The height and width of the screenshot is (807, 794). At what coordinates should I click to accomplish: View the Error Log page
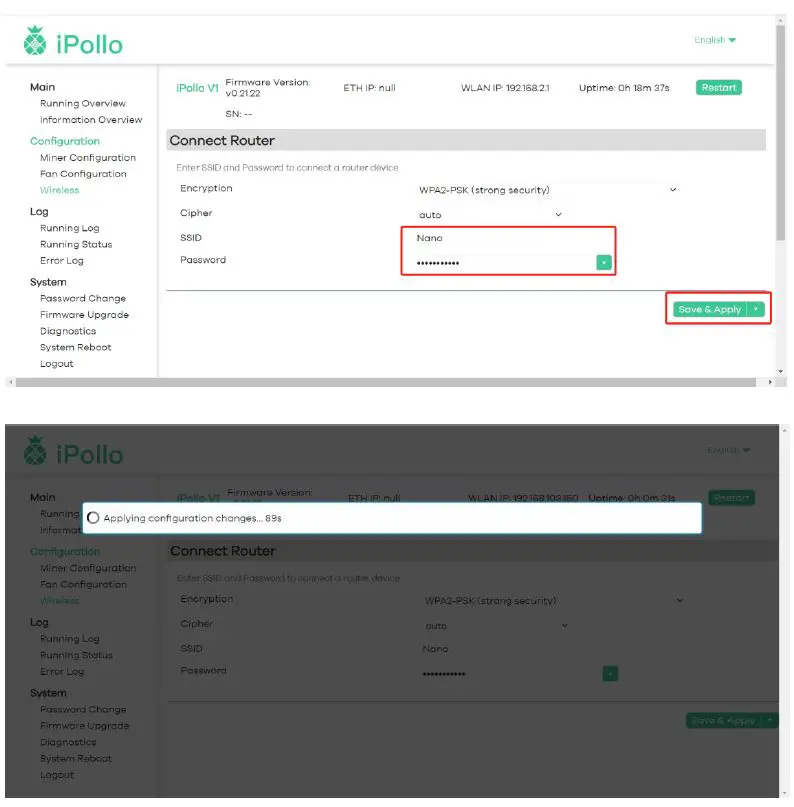point(62,261)
